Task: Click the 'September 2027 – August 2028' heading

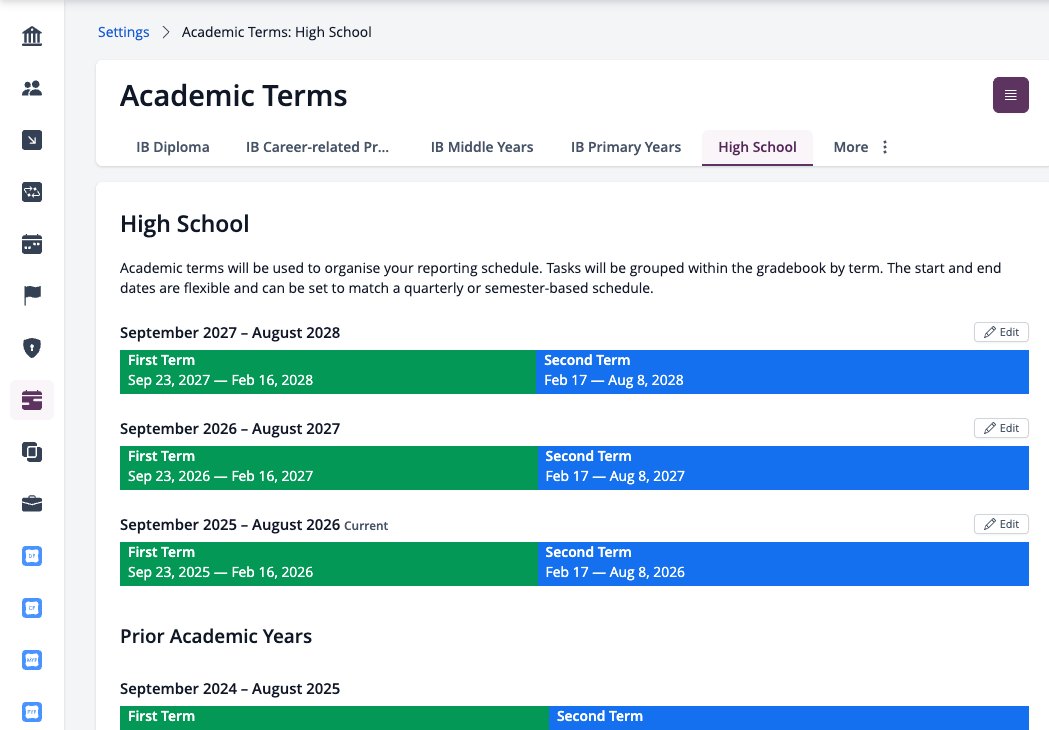Action: tap(229, 333)
